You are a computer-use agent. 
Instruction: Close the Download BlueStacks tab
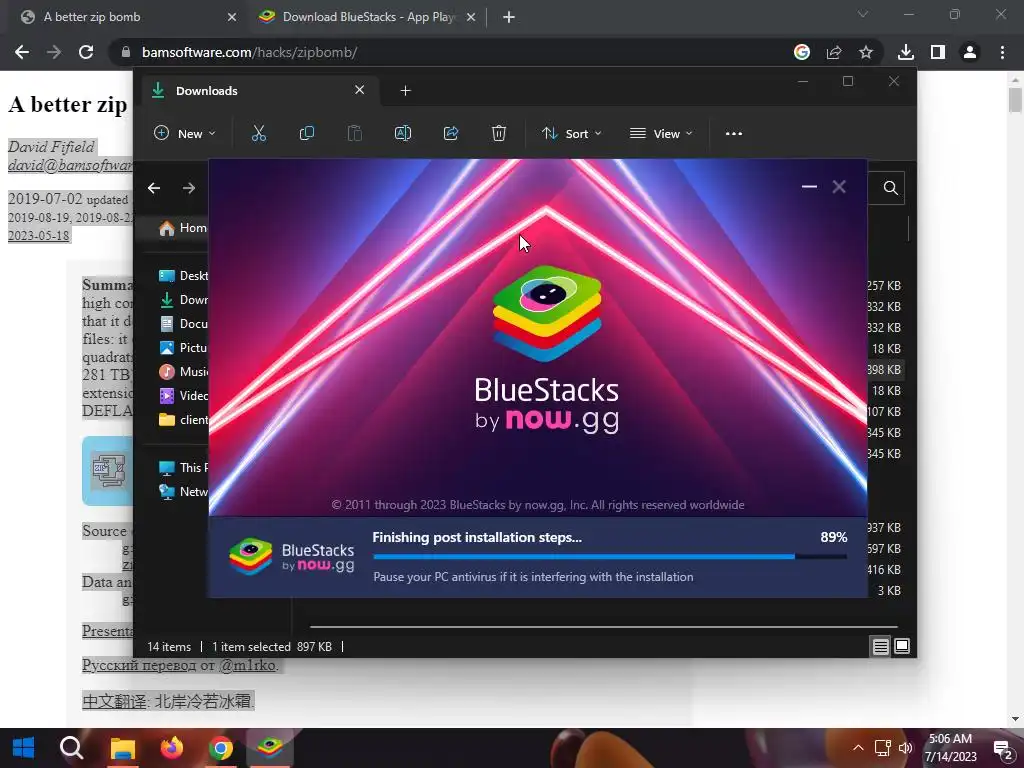click(x=471, y=17)
